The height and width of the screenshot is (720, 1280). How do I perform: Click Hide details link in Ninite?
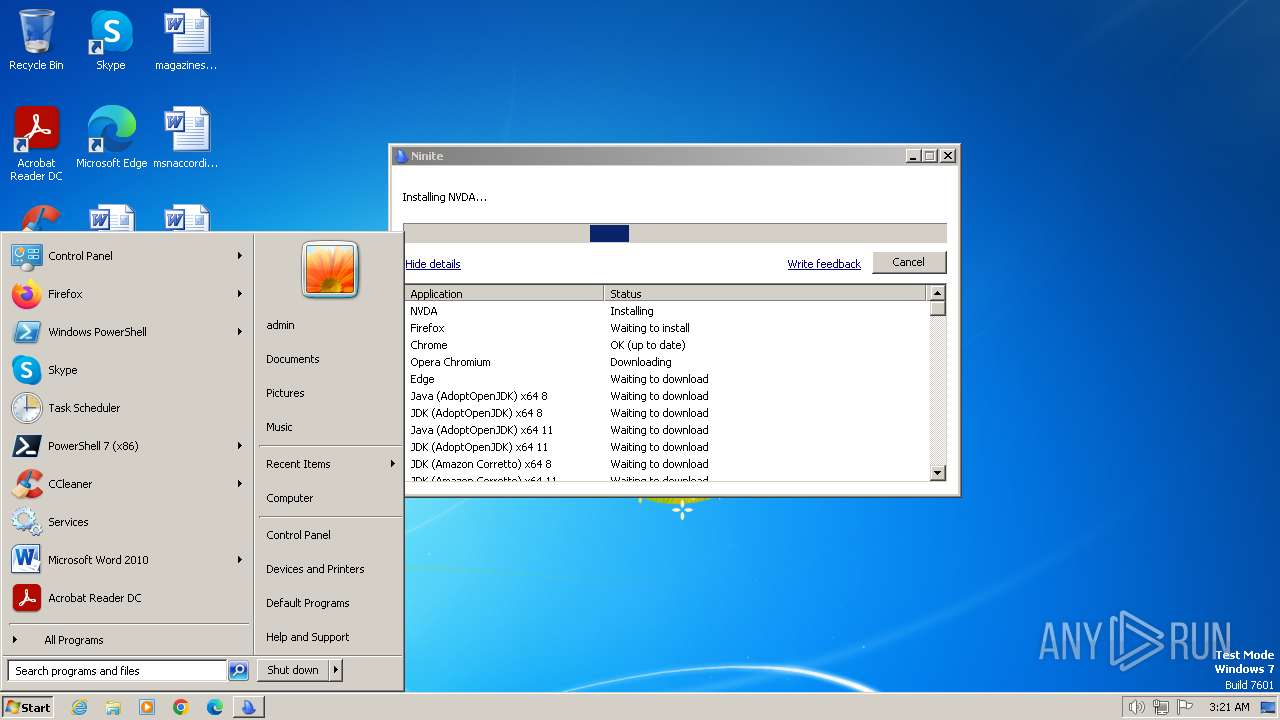point(433,264)
